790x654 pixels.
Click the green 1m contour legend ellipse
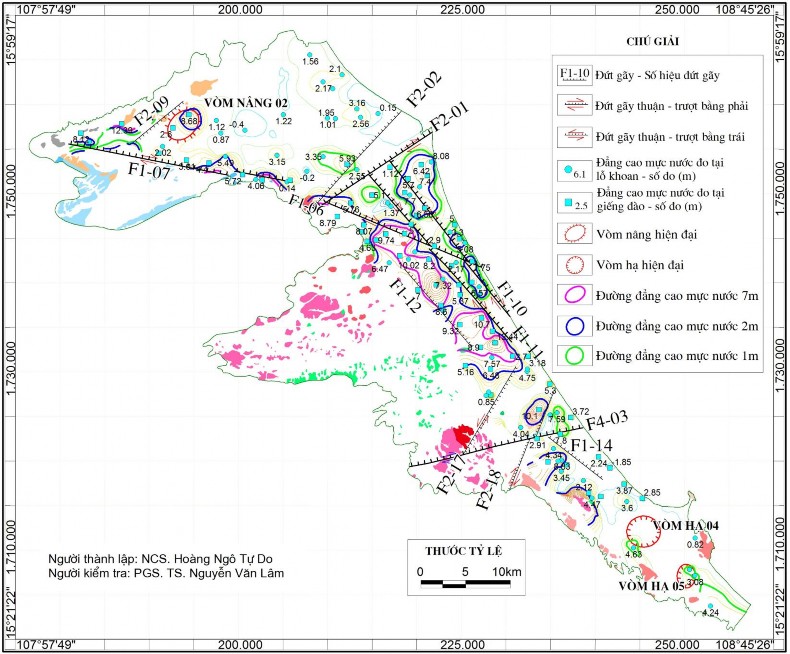[x=573, y=355]
